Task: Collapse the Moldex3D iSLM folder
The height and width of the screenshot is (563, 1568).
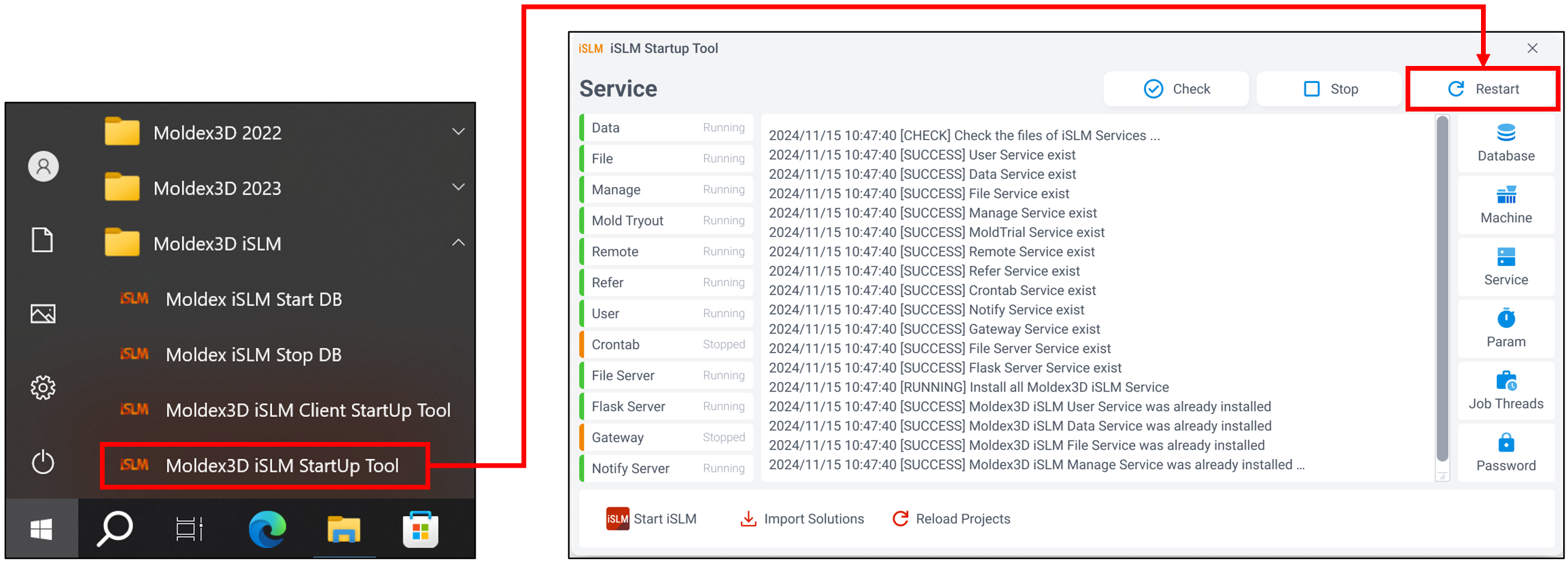Action: click(459, 243)
